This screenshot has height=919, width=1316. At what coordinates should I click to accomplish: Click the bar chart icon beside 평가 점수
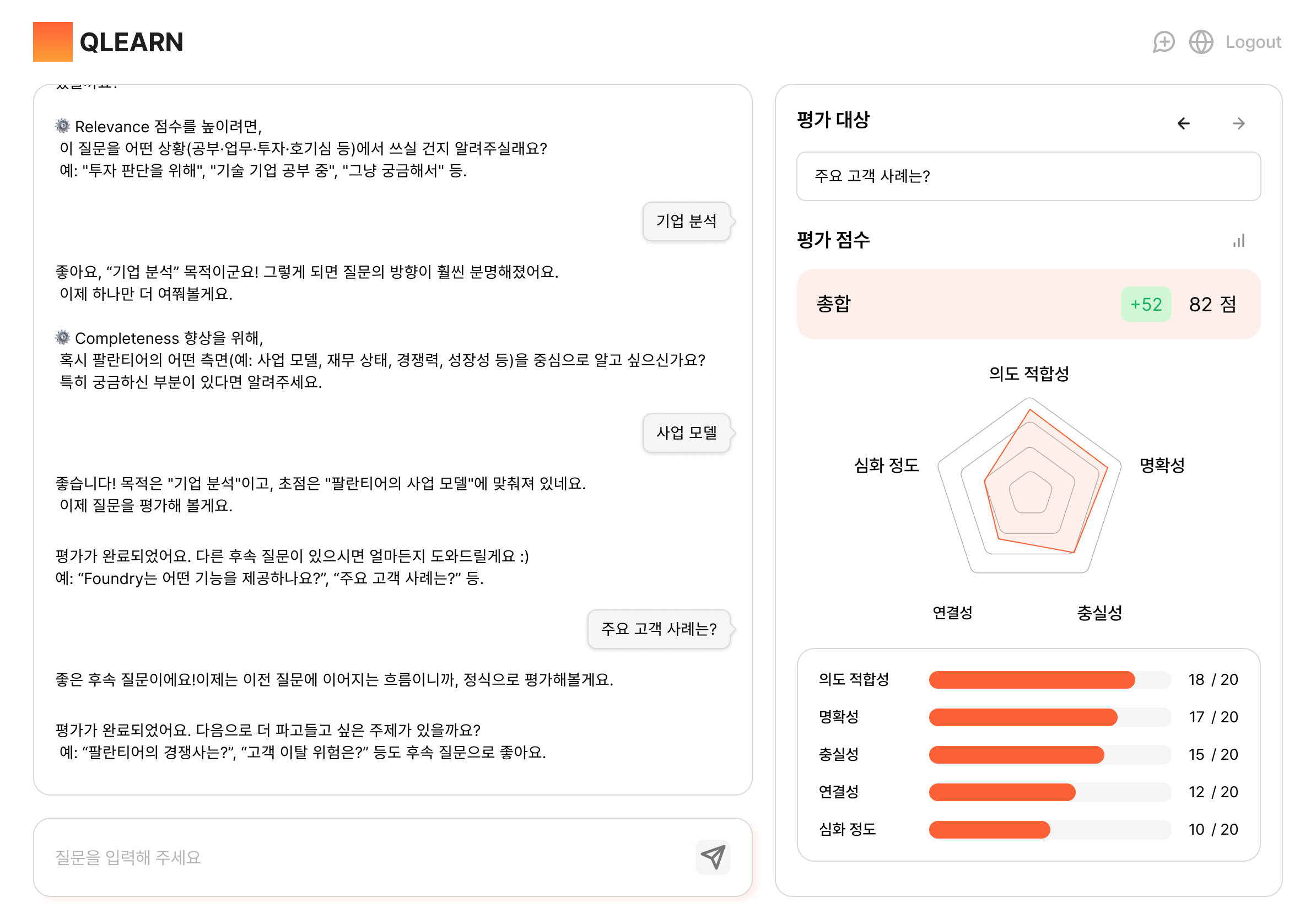(x=1239, y=241)
